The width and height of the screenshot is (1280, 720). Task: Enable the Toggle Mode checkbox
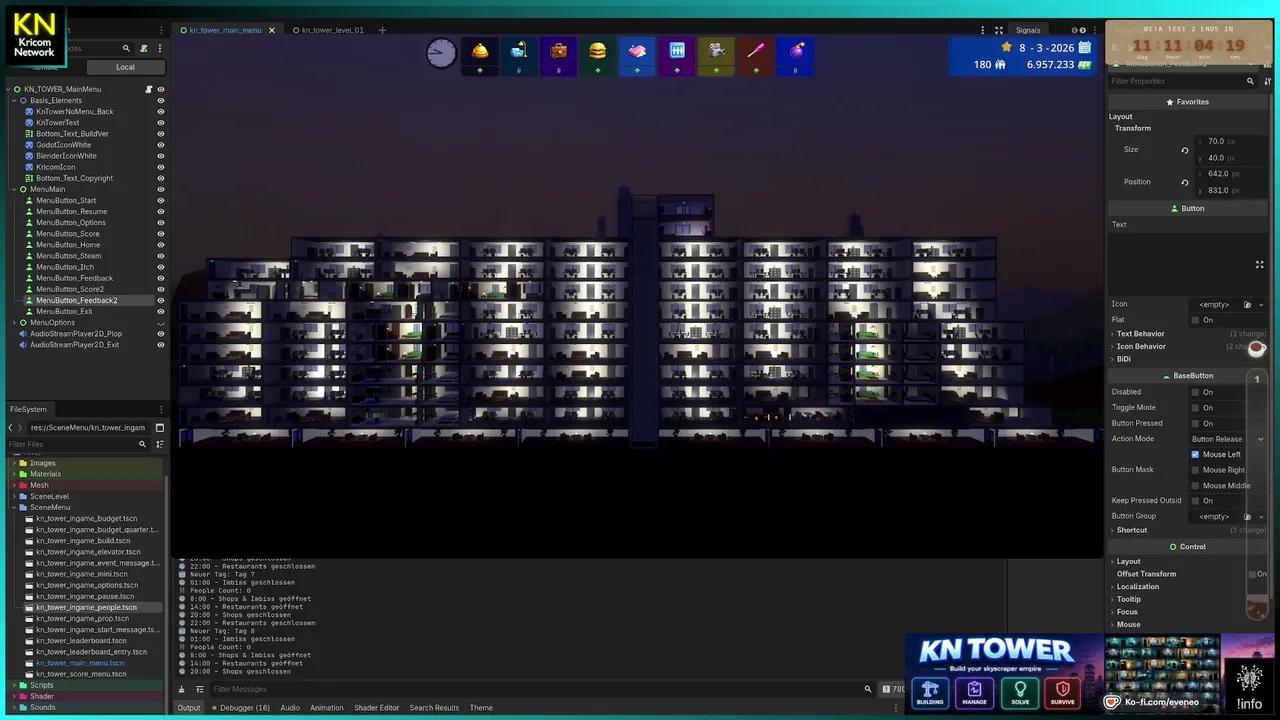[1195, 408]
